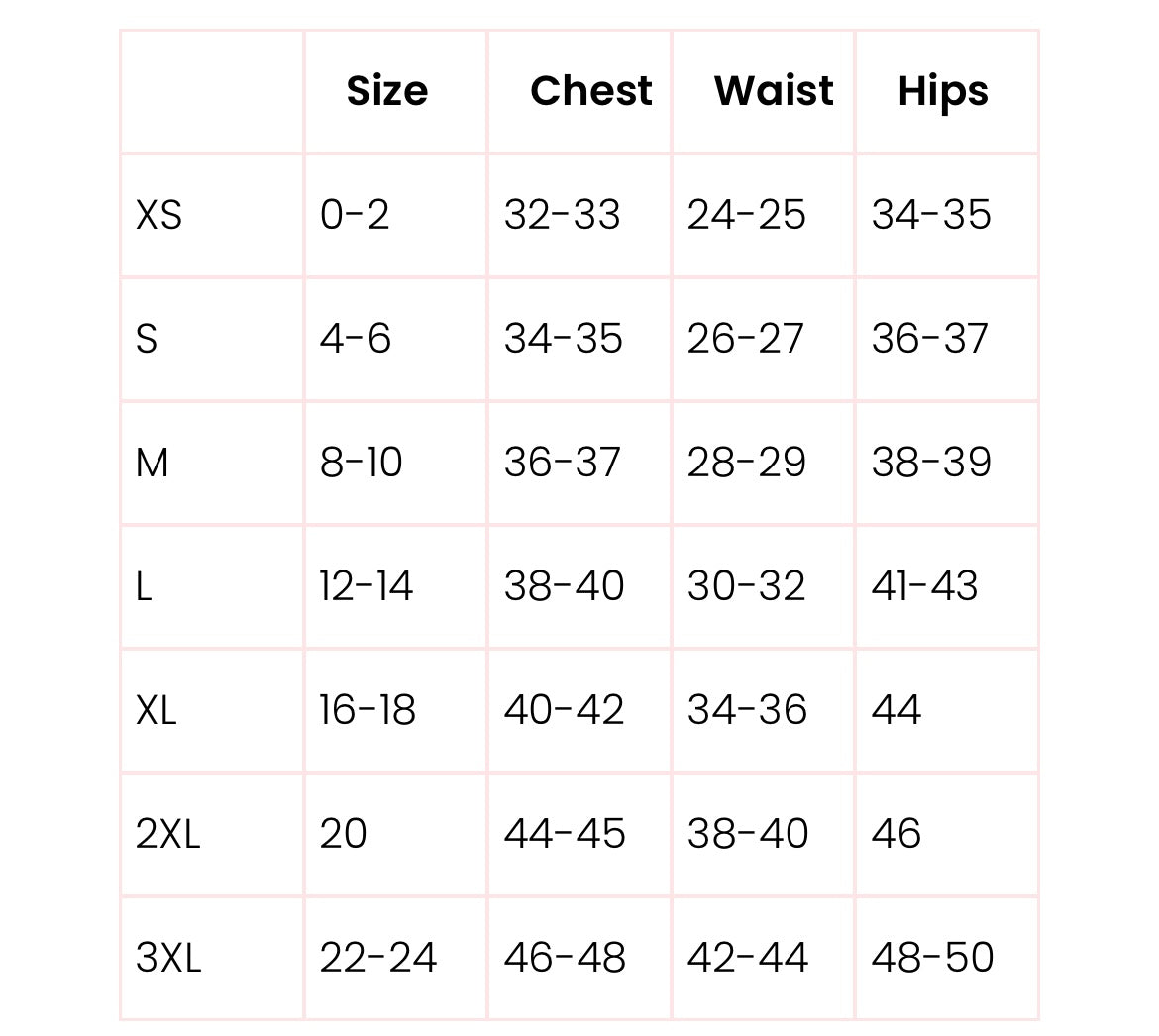This screenshot has height=1036, width=1159.
Task: Select the 3XL row label
Action: coord(168,958)
